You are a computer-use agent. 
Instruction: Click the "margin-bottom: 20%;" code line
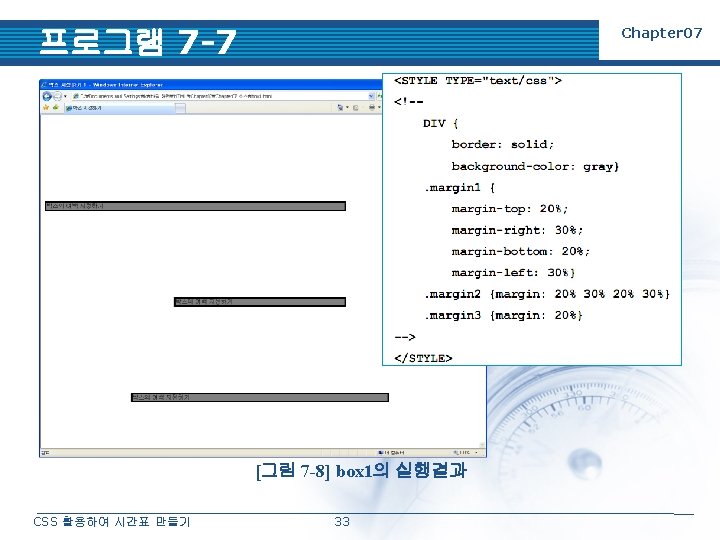520,252
